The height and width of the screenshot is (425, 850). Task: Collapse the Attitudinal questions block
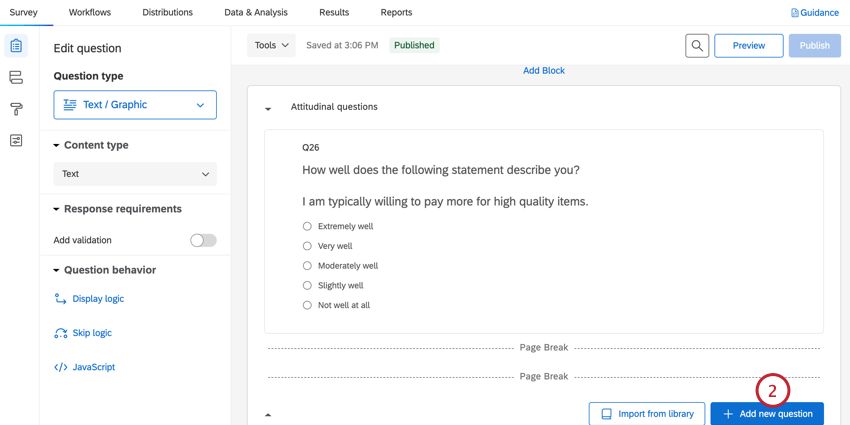point(268,108)
